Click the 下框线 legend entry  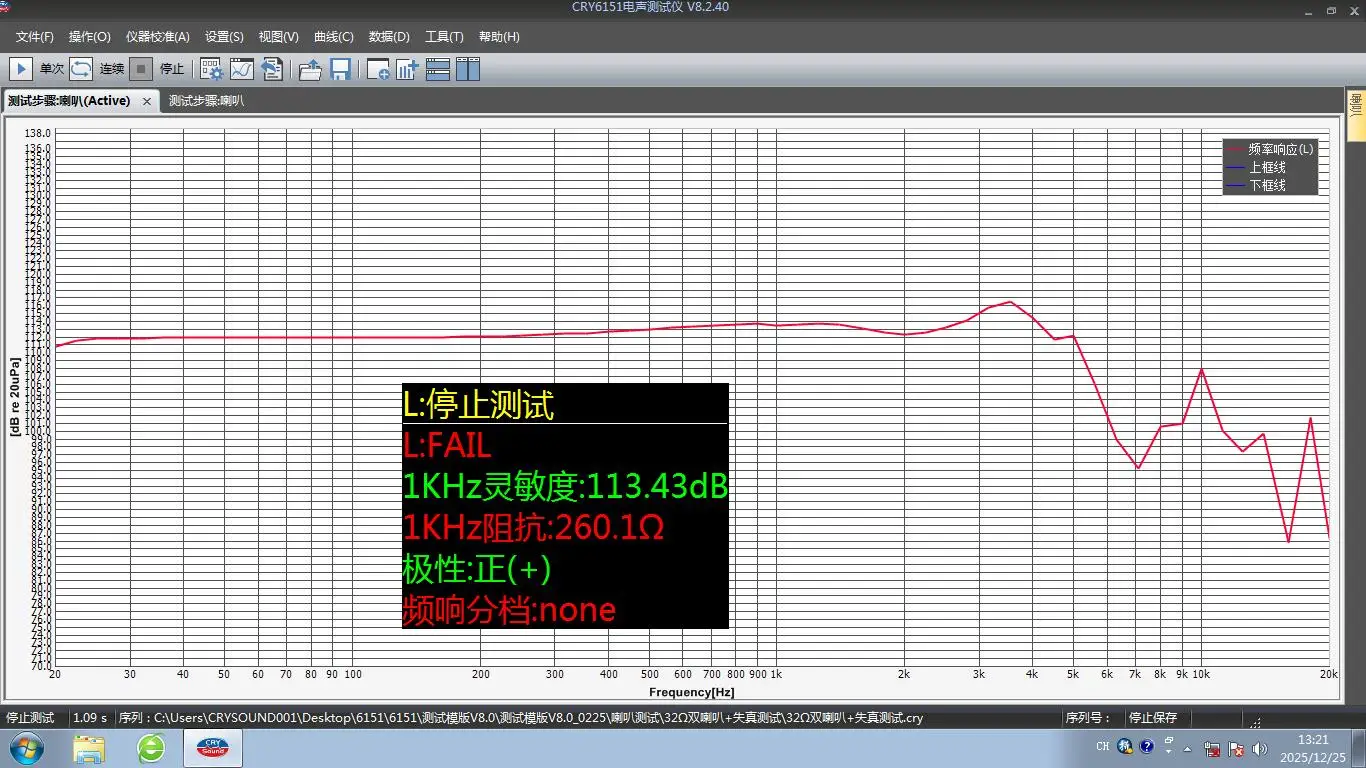tap(1257, 185)
